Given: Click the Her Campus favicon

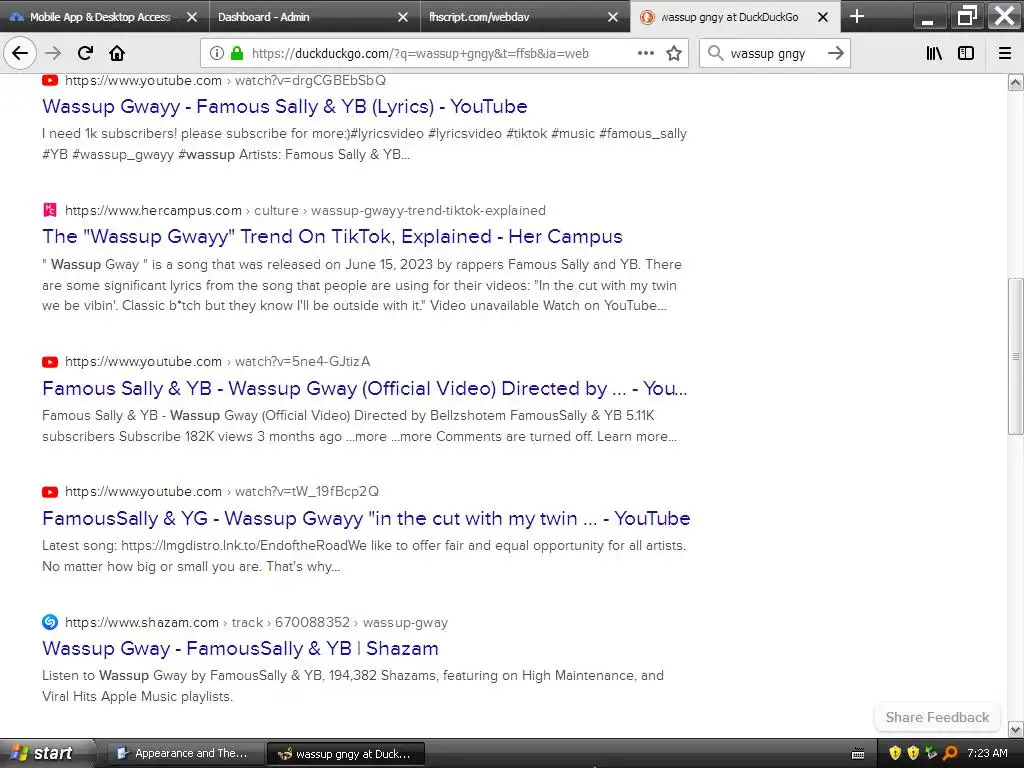Looking at the screenshot, I should click(50, 210).
